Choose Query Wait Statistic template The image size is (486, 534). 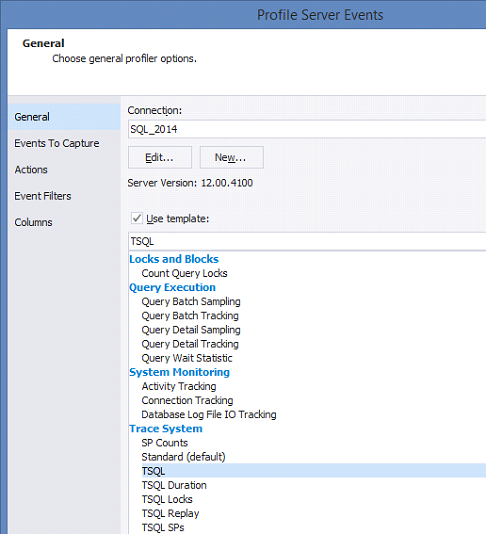(x=187, y=358)
